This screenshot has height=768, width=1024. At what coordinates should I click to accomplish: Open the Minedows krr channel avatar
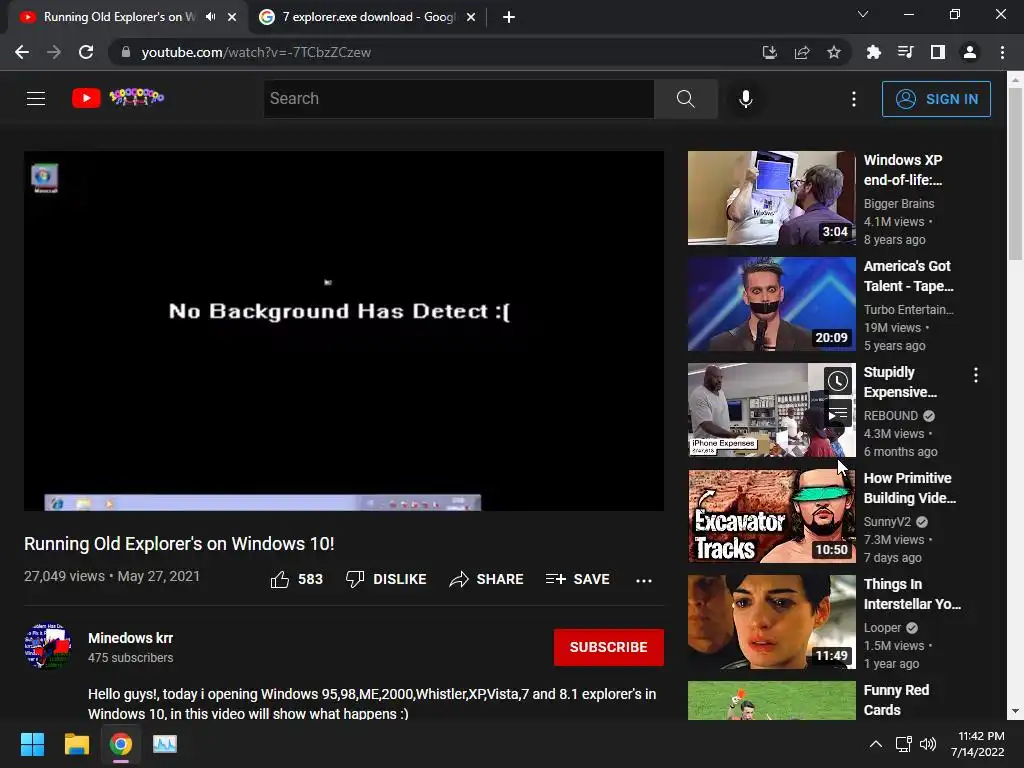[47, 646]
